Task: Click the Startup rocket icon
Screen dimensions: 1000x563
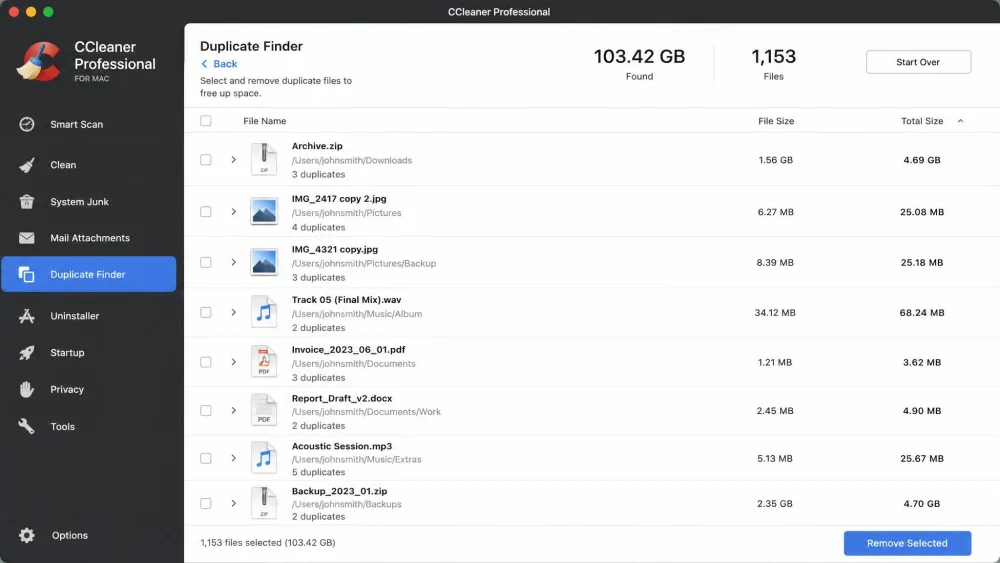Action: point(27,353)
